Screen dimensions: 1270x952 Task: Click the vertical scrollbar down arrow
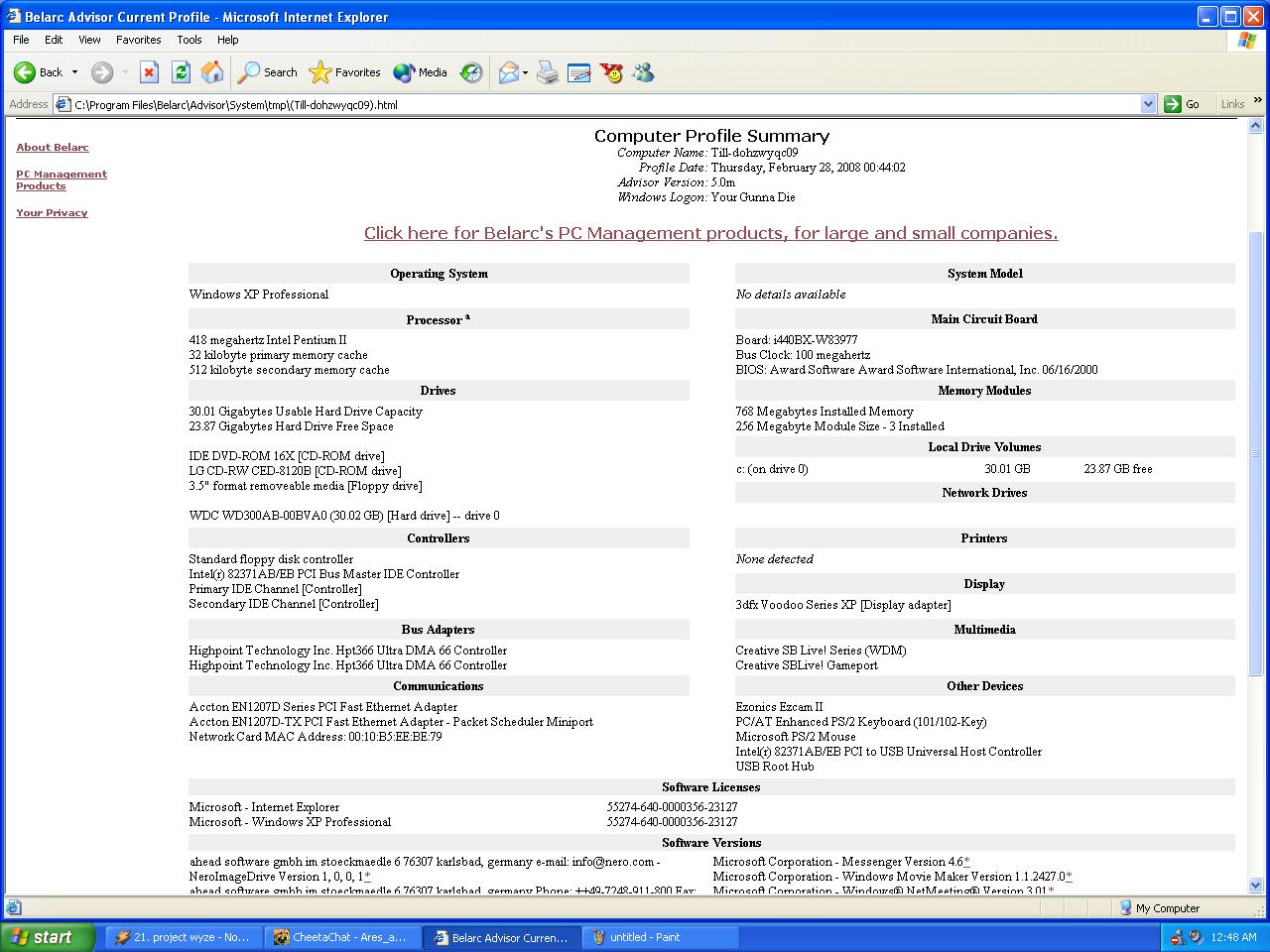(x=1256, y=885)
